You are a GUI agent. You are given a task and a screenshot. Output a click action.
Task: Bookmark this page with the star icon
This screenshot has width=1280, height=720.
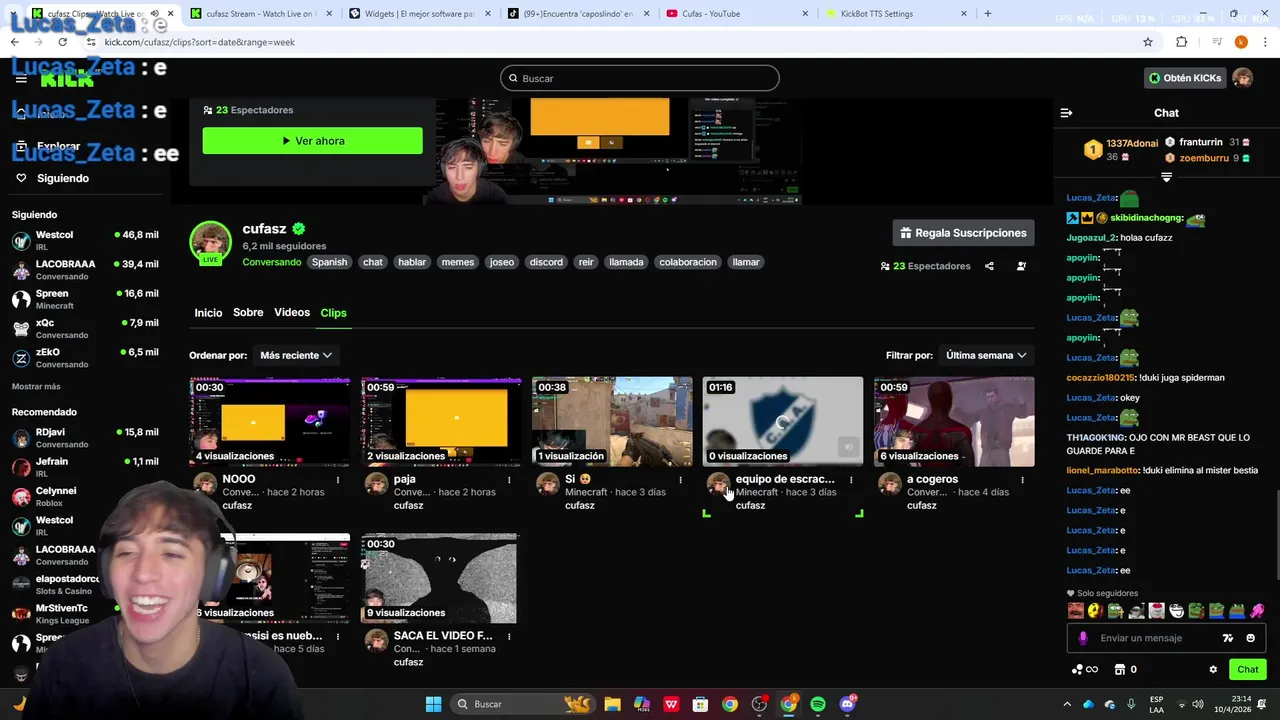tap(1148, 42)
